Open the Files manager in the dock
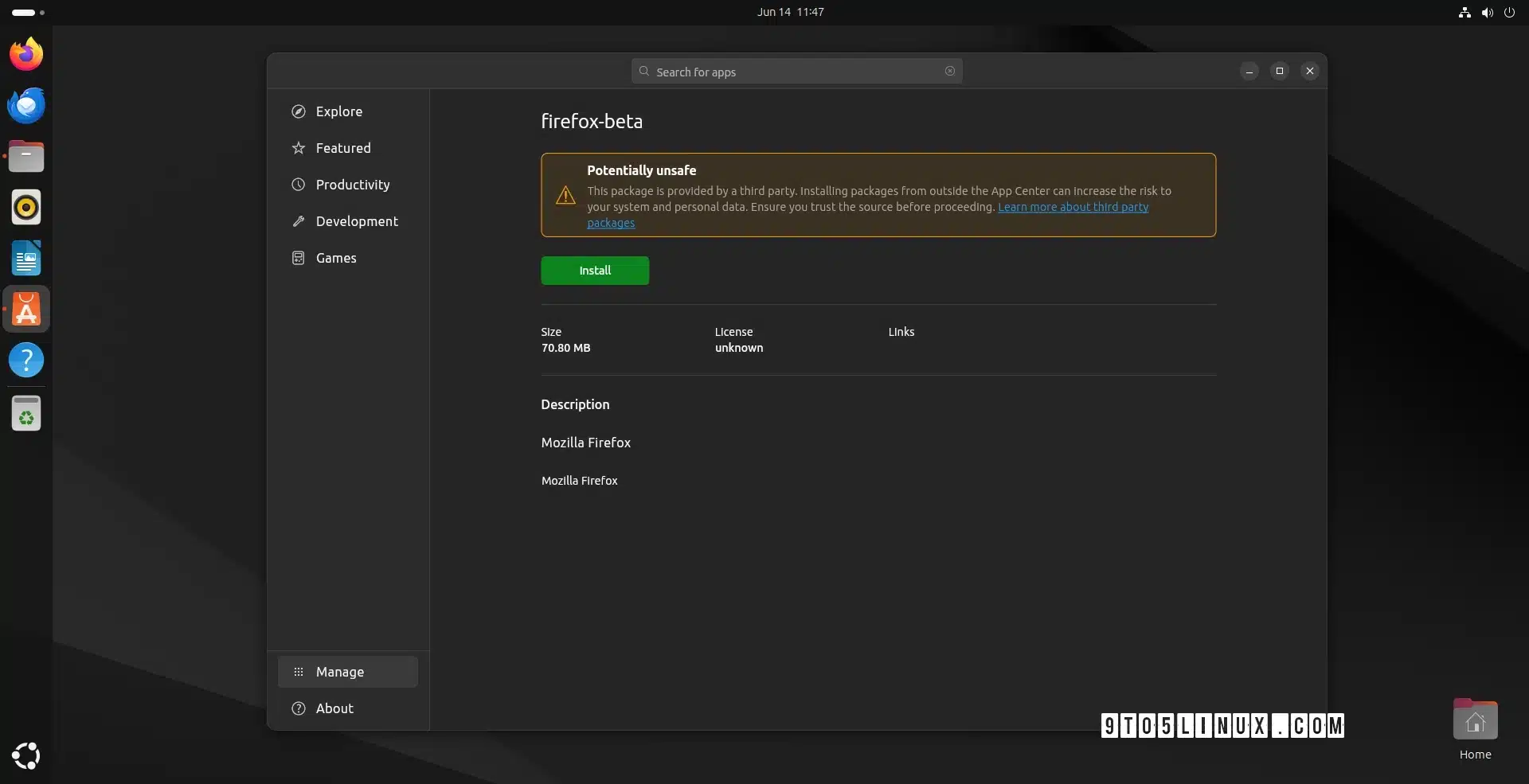Screen dimensions: 1529x784 pyautogui.click(x=26, y=156)
